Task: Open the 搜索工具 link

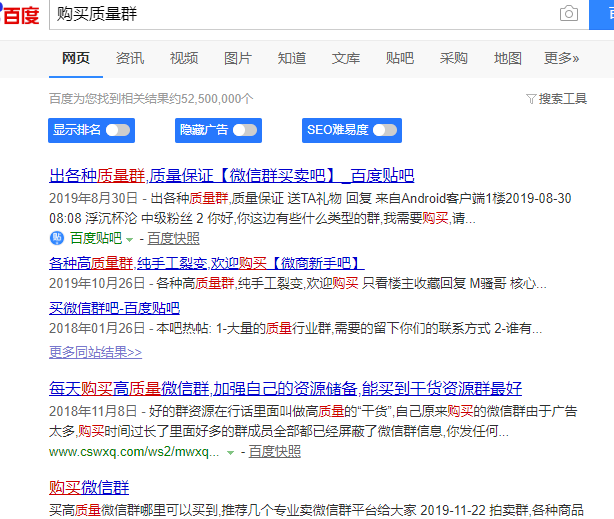Action: coord(563,99)
